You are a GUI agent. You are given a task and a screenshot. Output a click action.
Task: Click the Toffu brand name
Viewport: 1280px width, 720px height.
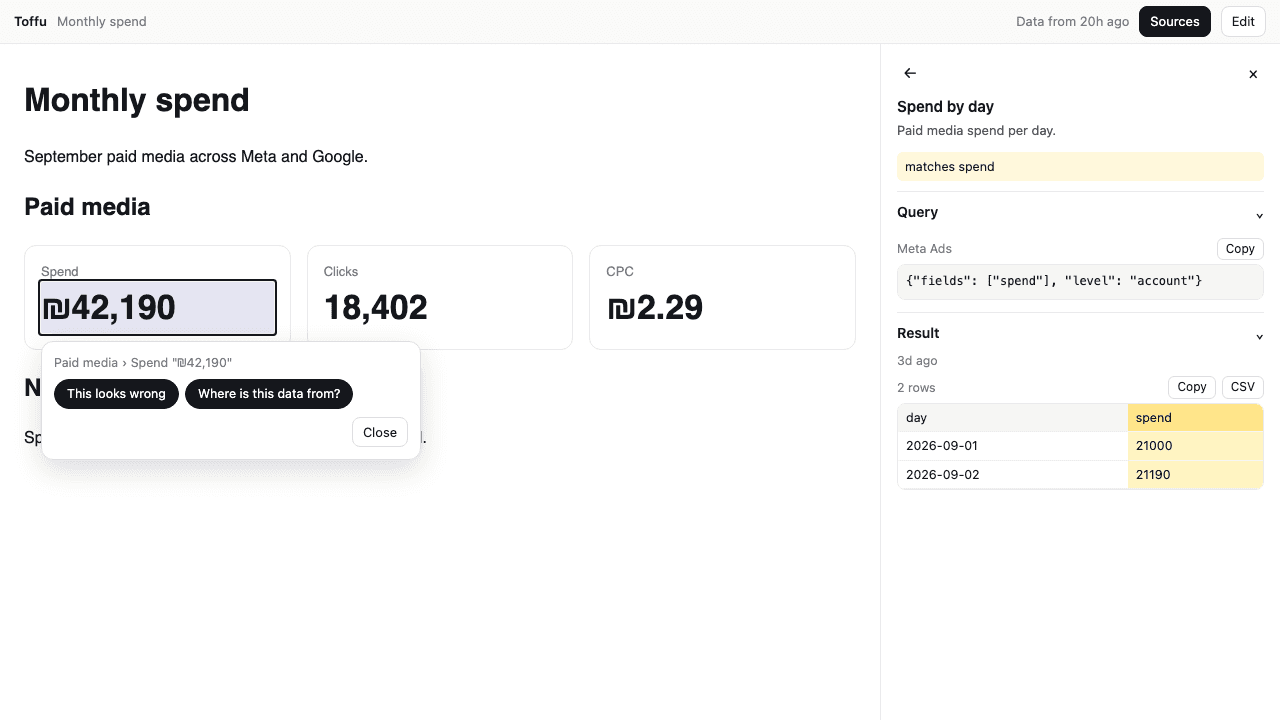[30, 22]
